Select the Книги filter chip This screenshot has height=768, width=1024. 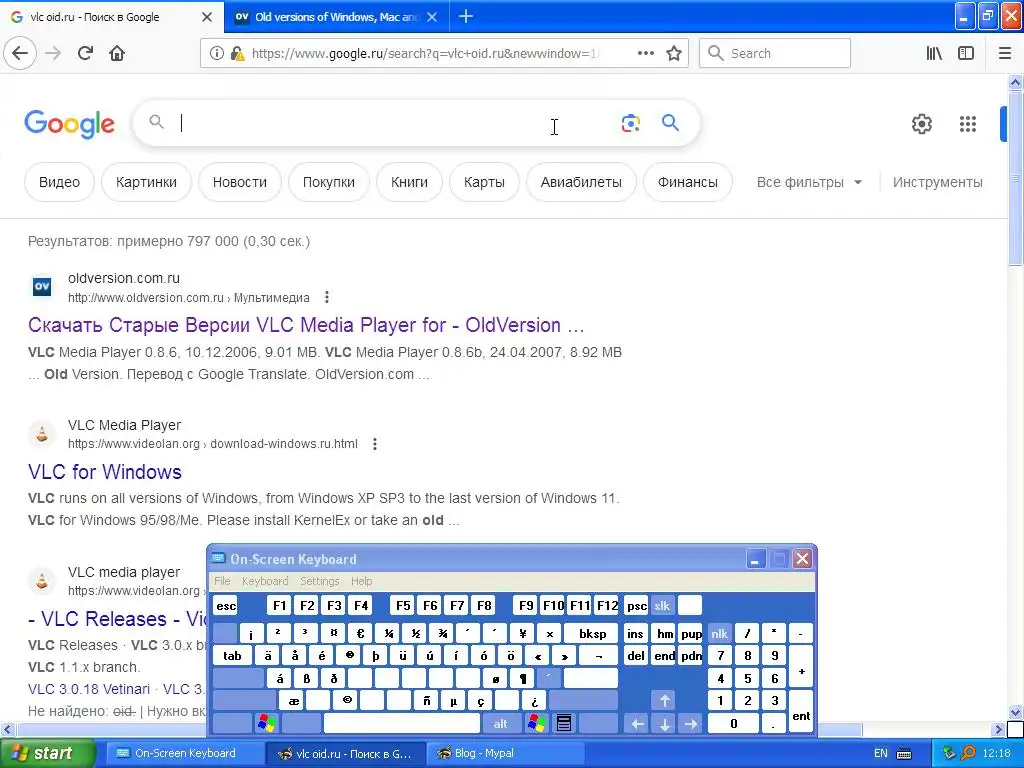point(409,182)
